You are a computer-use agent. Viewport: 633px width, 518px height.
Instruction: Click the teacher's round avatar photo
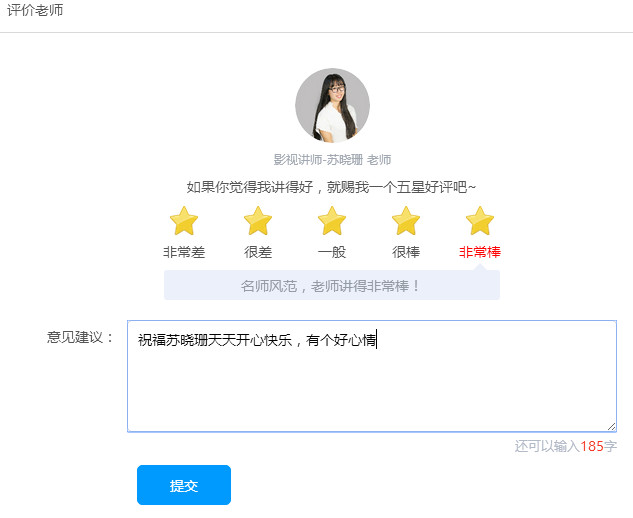(332, 106)
